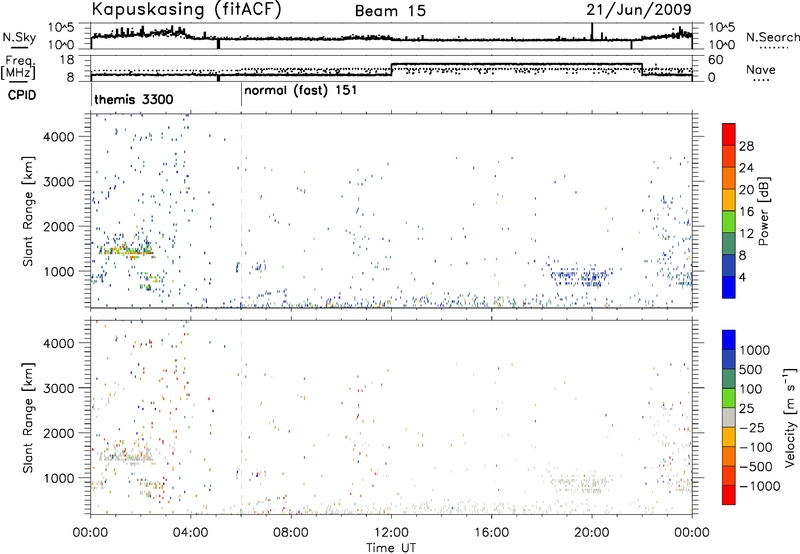Click the "Velocity [m s⁻¹]" colorbar title
The width and height of the screenshot is (800, 554).
click(x=791, y=417)
